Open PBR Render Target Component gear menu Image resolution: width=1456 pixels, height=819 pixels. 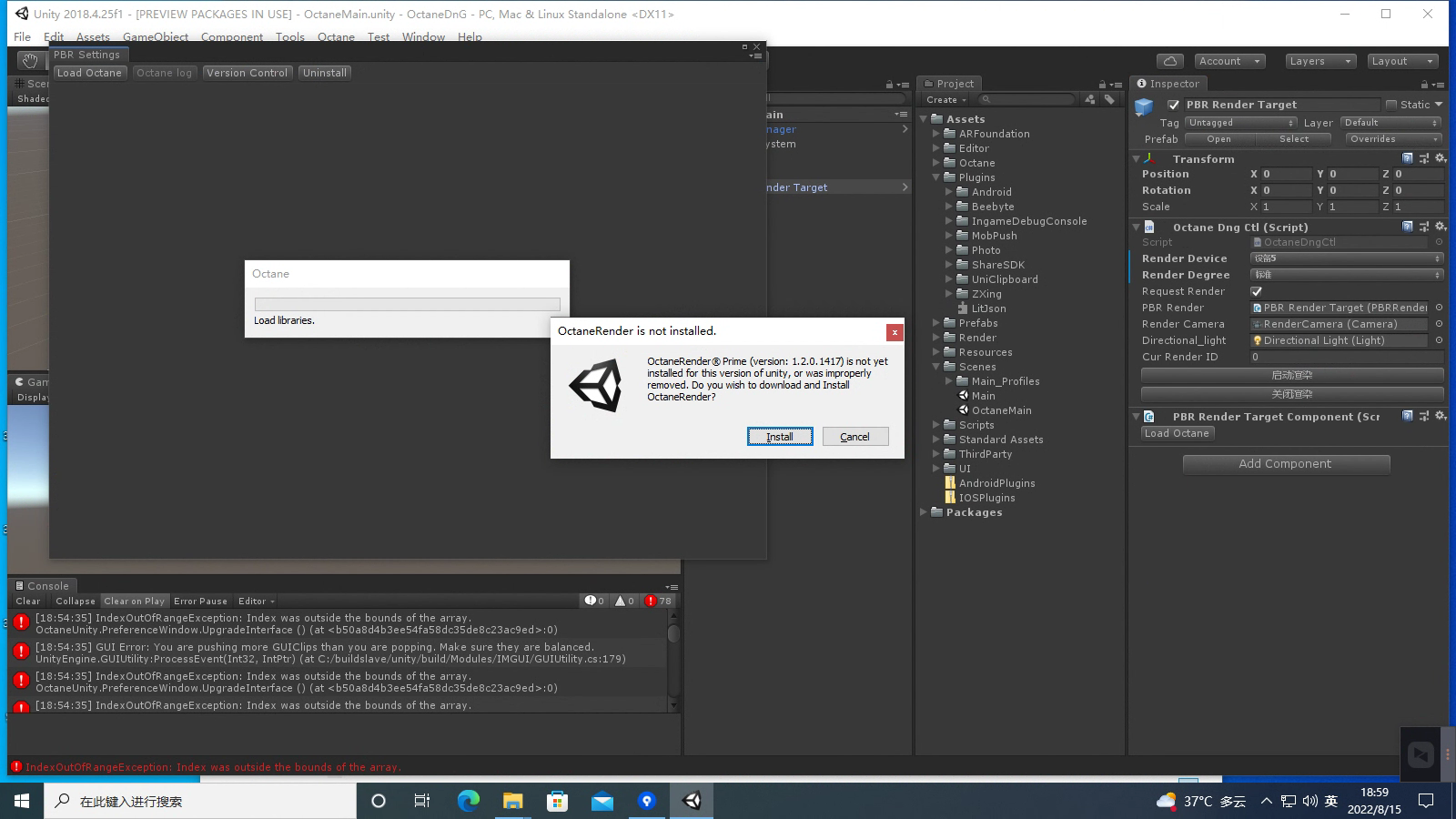click(1440, 416)
